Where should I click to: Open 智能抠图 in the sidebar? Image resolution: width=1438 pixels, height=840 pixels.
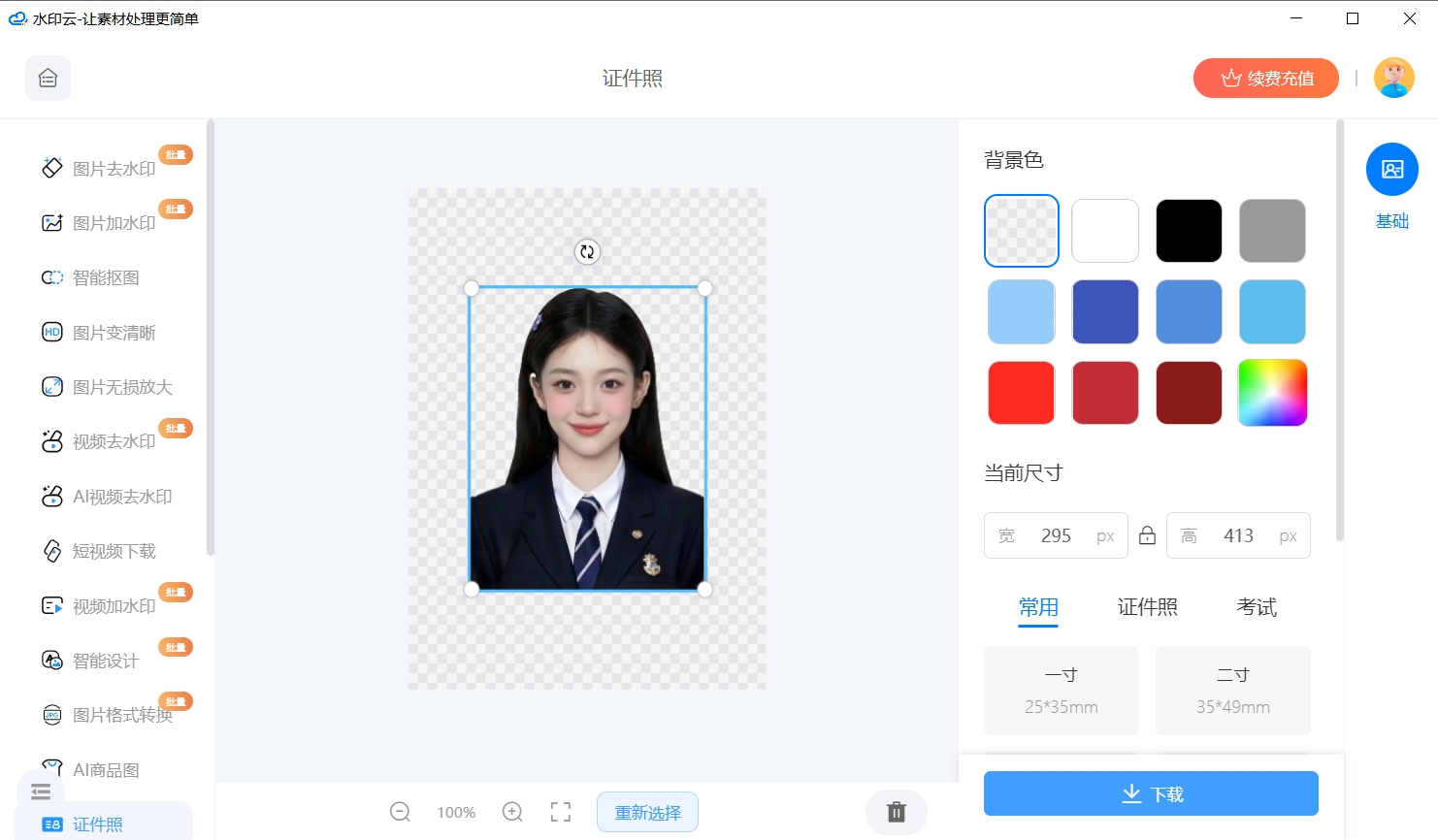[106, 278]
